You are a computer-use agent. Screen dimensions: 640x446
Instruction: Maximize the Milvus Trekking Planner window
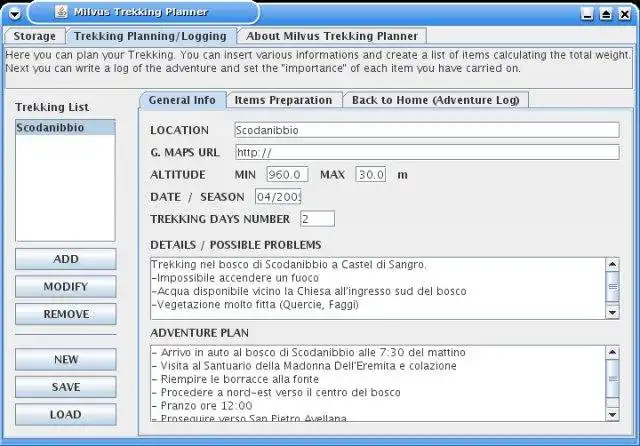(x=606, y=14)
